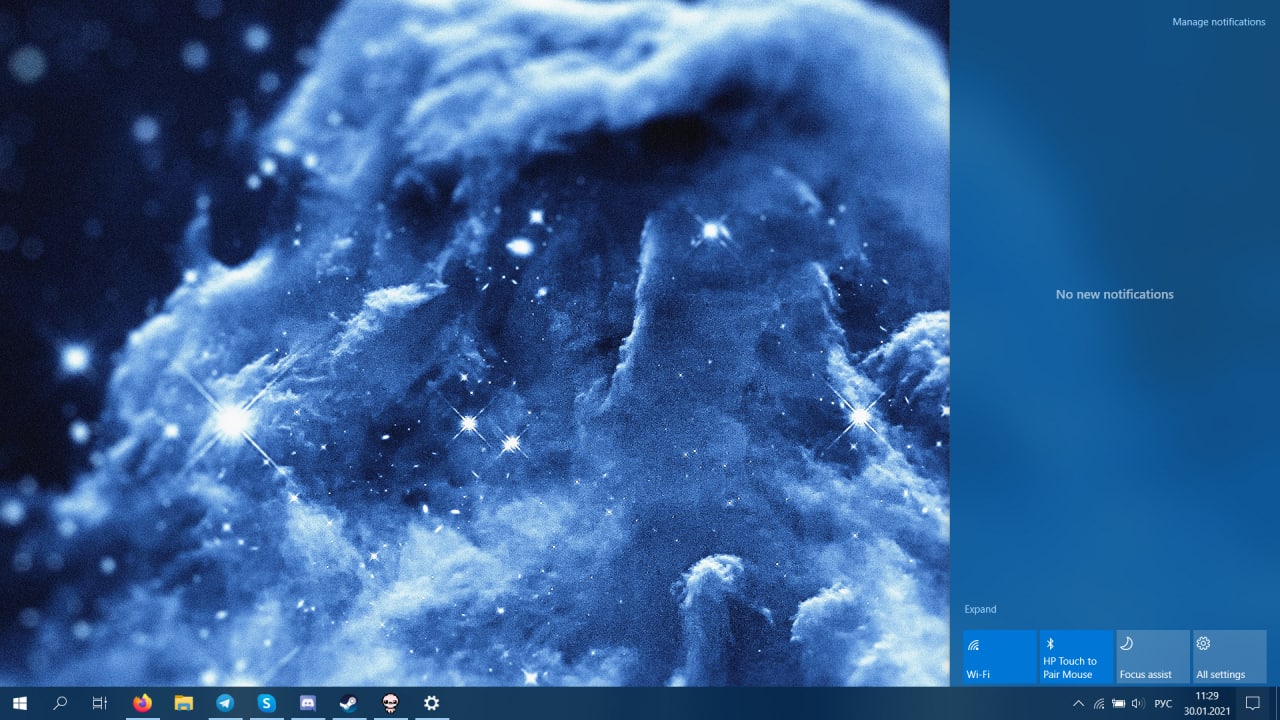Open clock showing 11:29 30.01.2021

click(x=1206, y=703)
